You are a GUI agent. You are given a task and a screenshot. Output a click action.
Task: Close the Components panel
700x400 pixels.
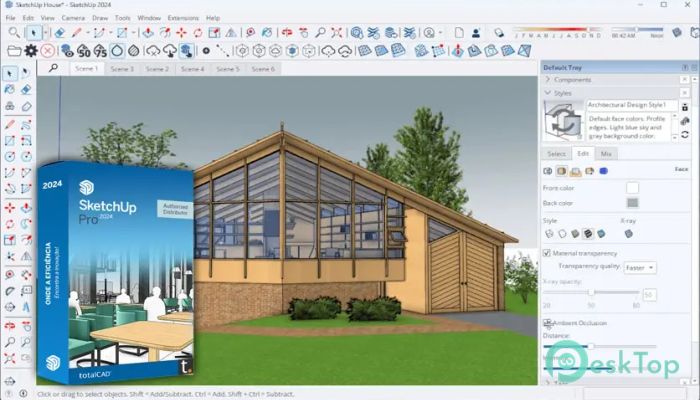684,79
